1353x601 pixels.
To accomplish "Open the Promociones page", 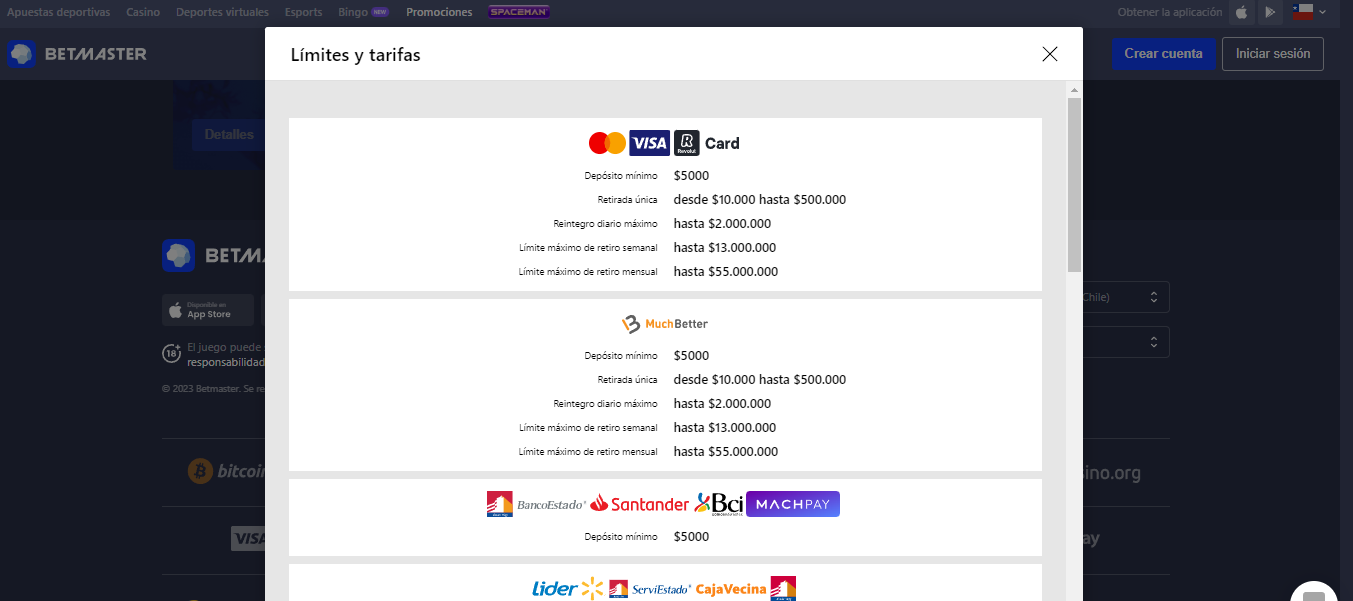I will point(439,12).
